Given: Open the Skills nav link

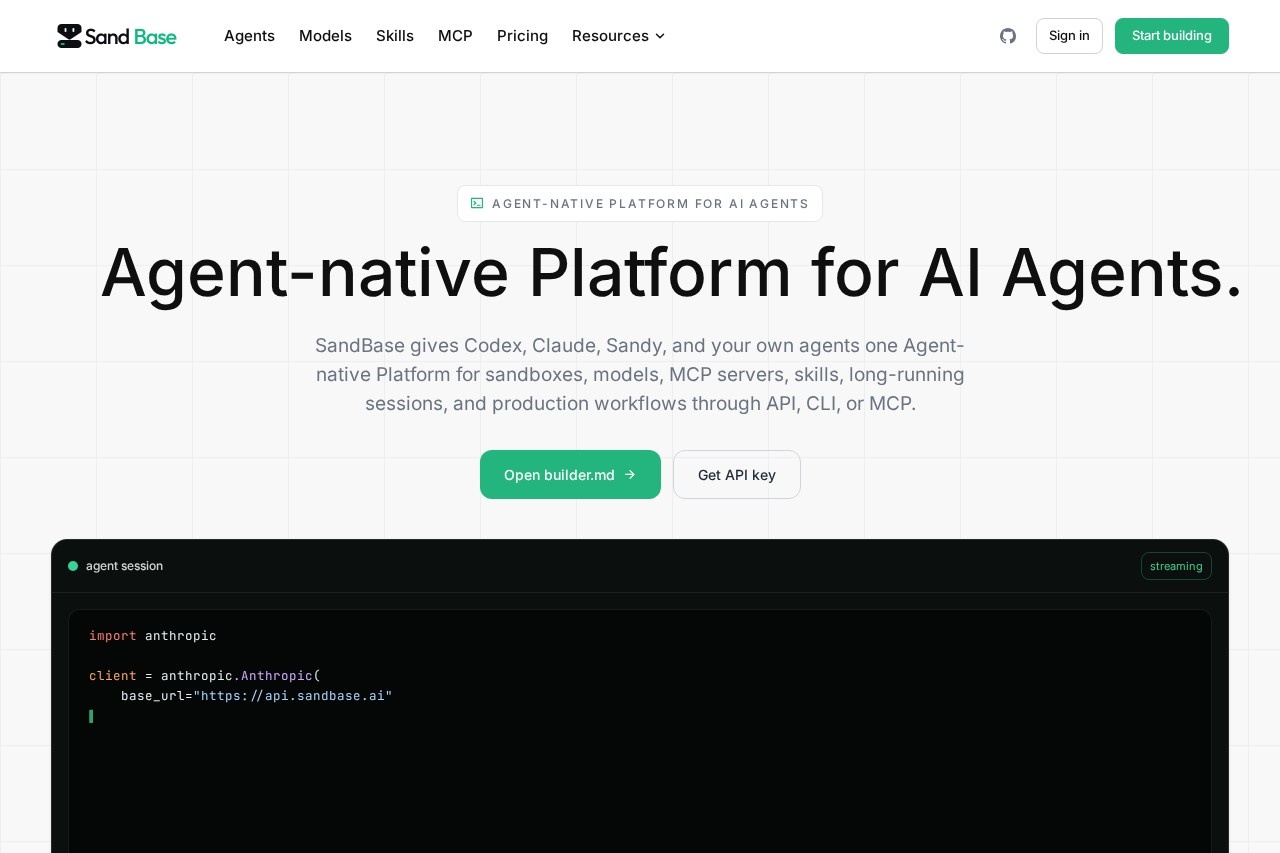Looking at the screenshot, I should tap(395, 36).
